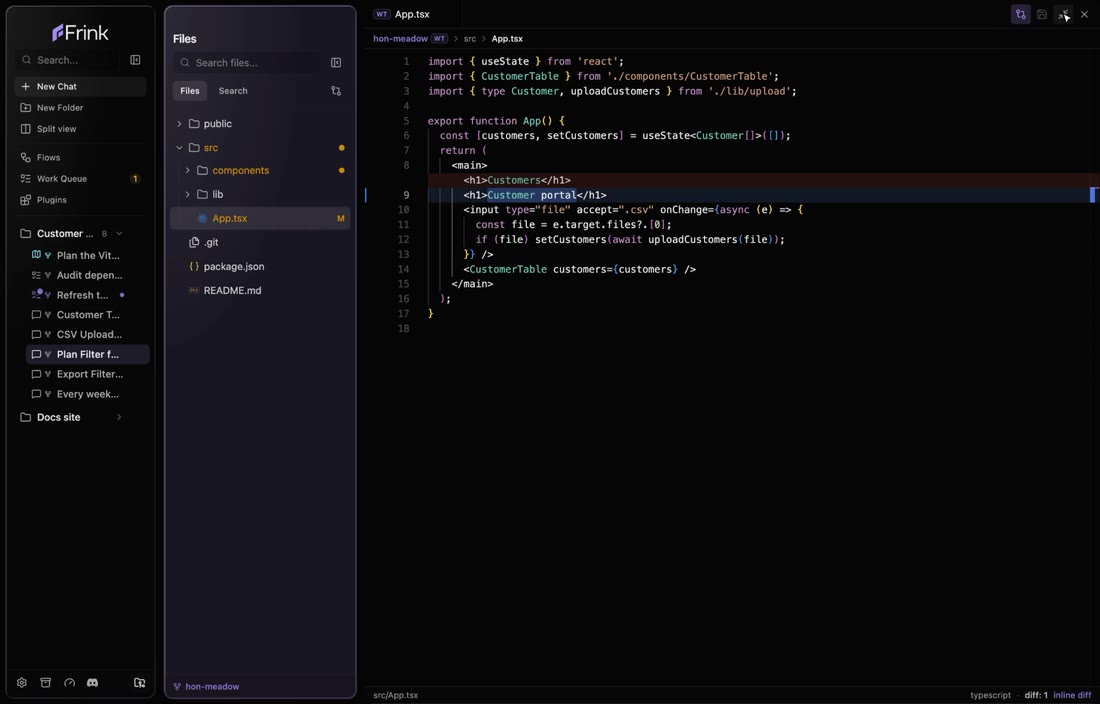The width and height of the screenshot is (1100, 704).
Task: Expand the public folder chevron
Action: tap(180, 124)
